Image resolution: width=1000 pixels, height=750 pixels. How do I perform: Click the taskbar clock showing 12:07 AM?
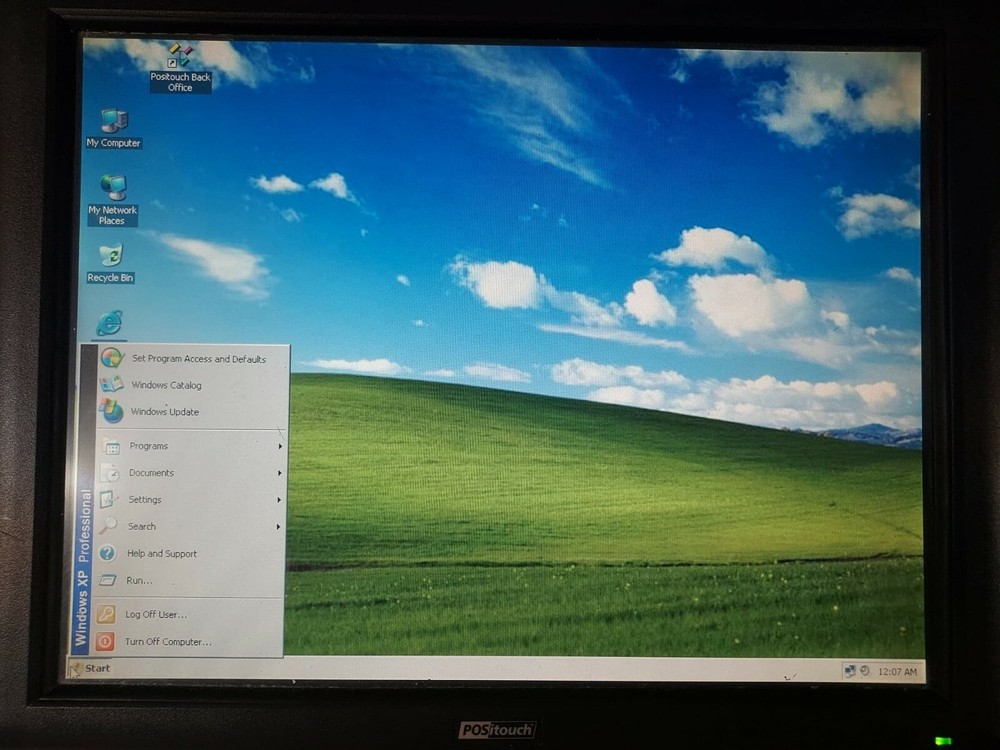click(896, 672)
